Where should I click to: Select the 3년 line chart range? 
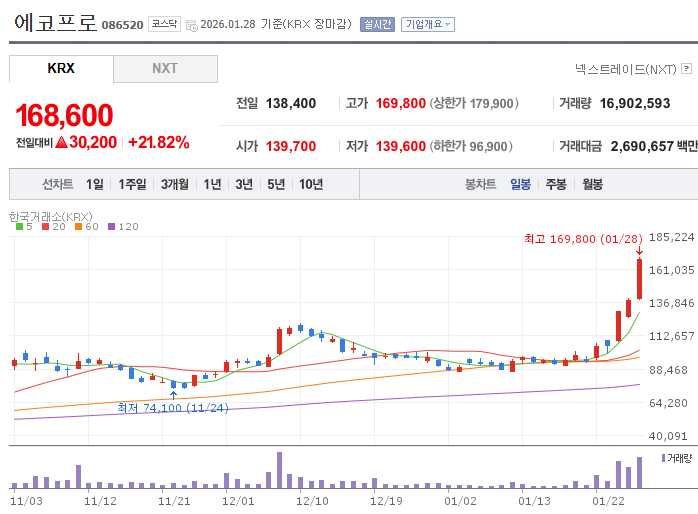pyautogui.click(x=244, y=184)
